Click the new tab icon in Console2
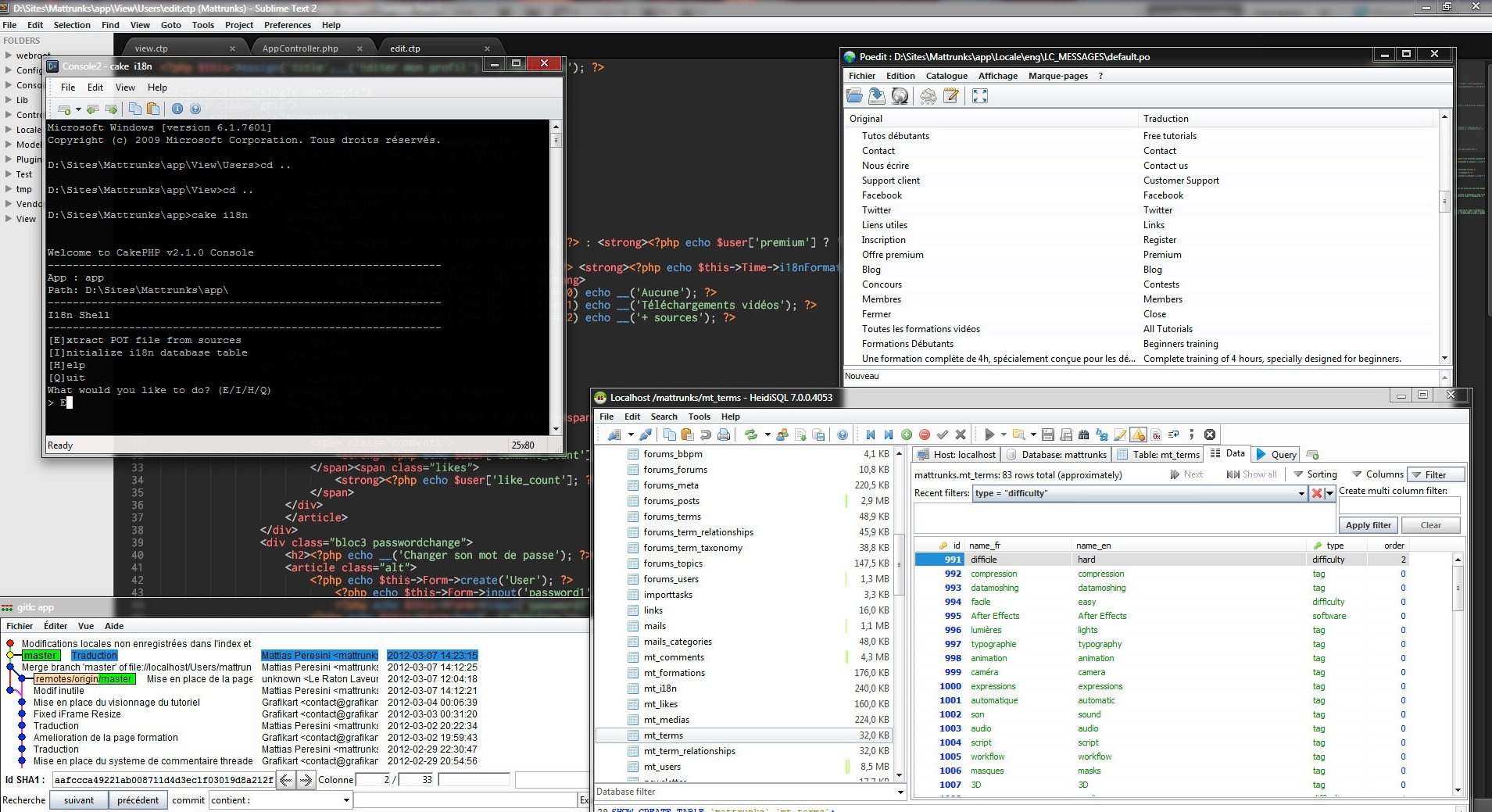Viewport: 1492px width, 812px height. coord(65,109)
